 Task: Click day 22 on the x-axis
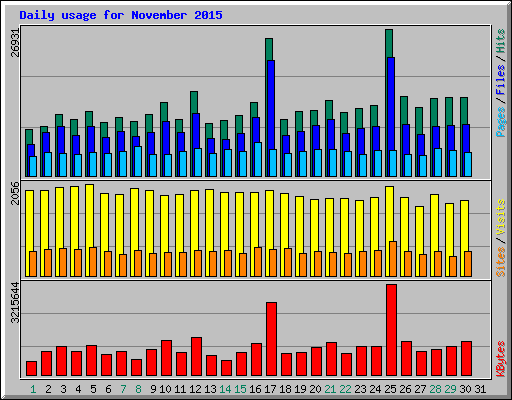pyautogui.click(x=345, y=389)
